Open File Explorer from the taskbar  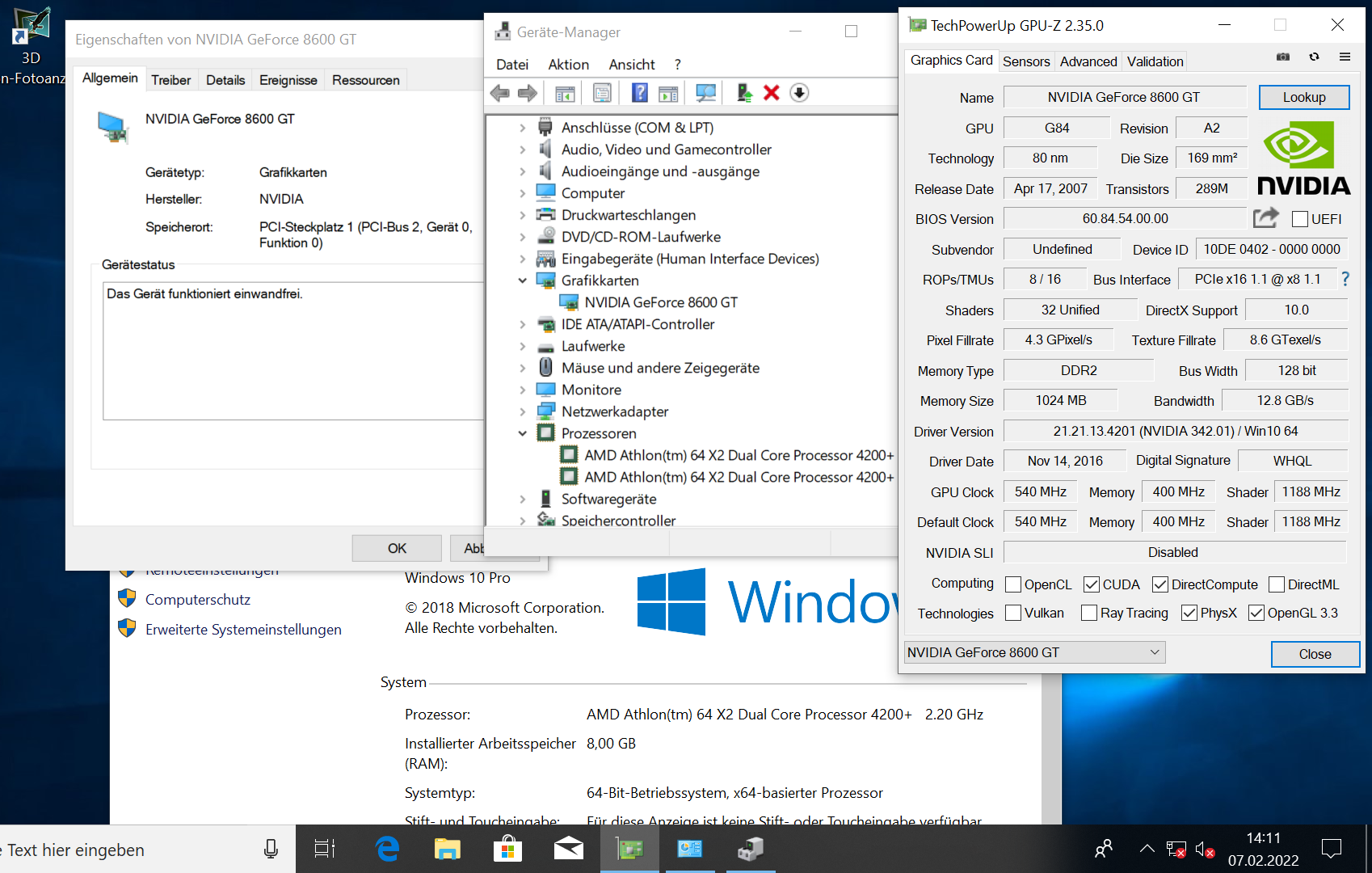pyautogui.click(x=448, y=849)
